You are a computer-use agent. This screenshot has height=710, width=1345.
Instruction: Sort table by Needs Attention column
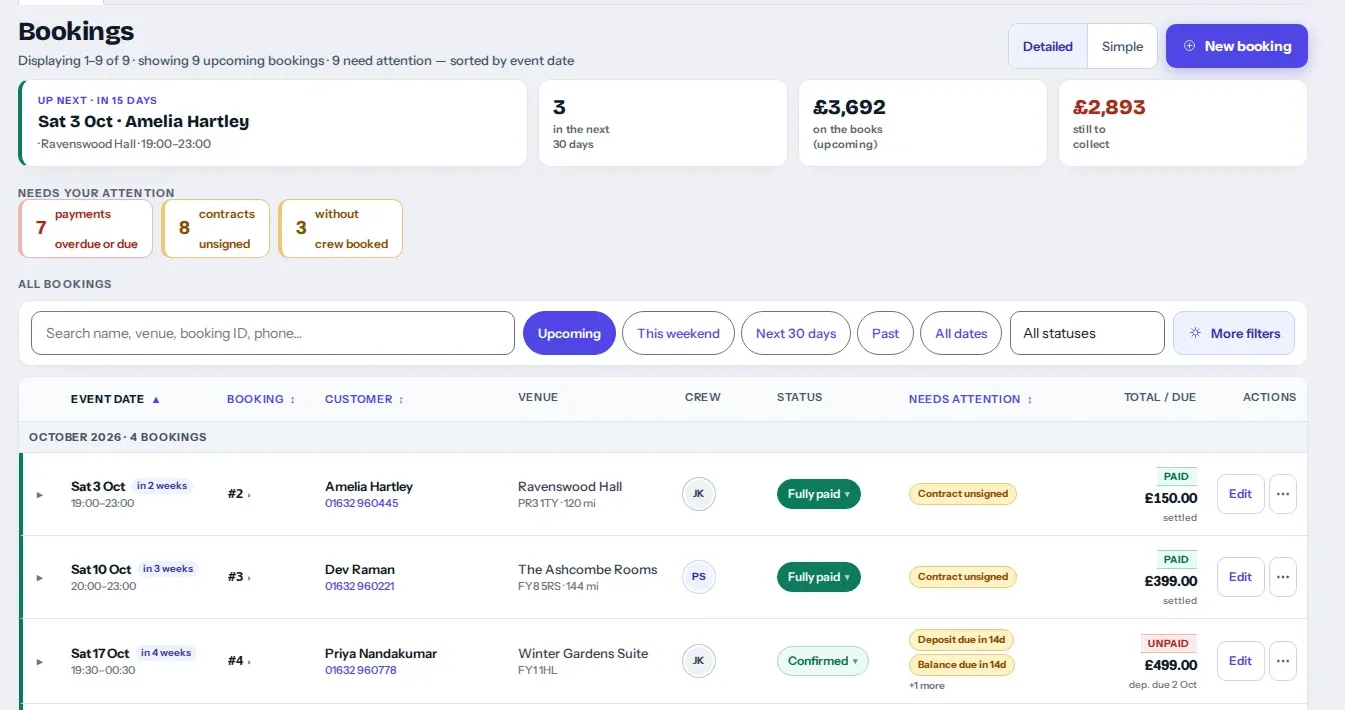970,399
